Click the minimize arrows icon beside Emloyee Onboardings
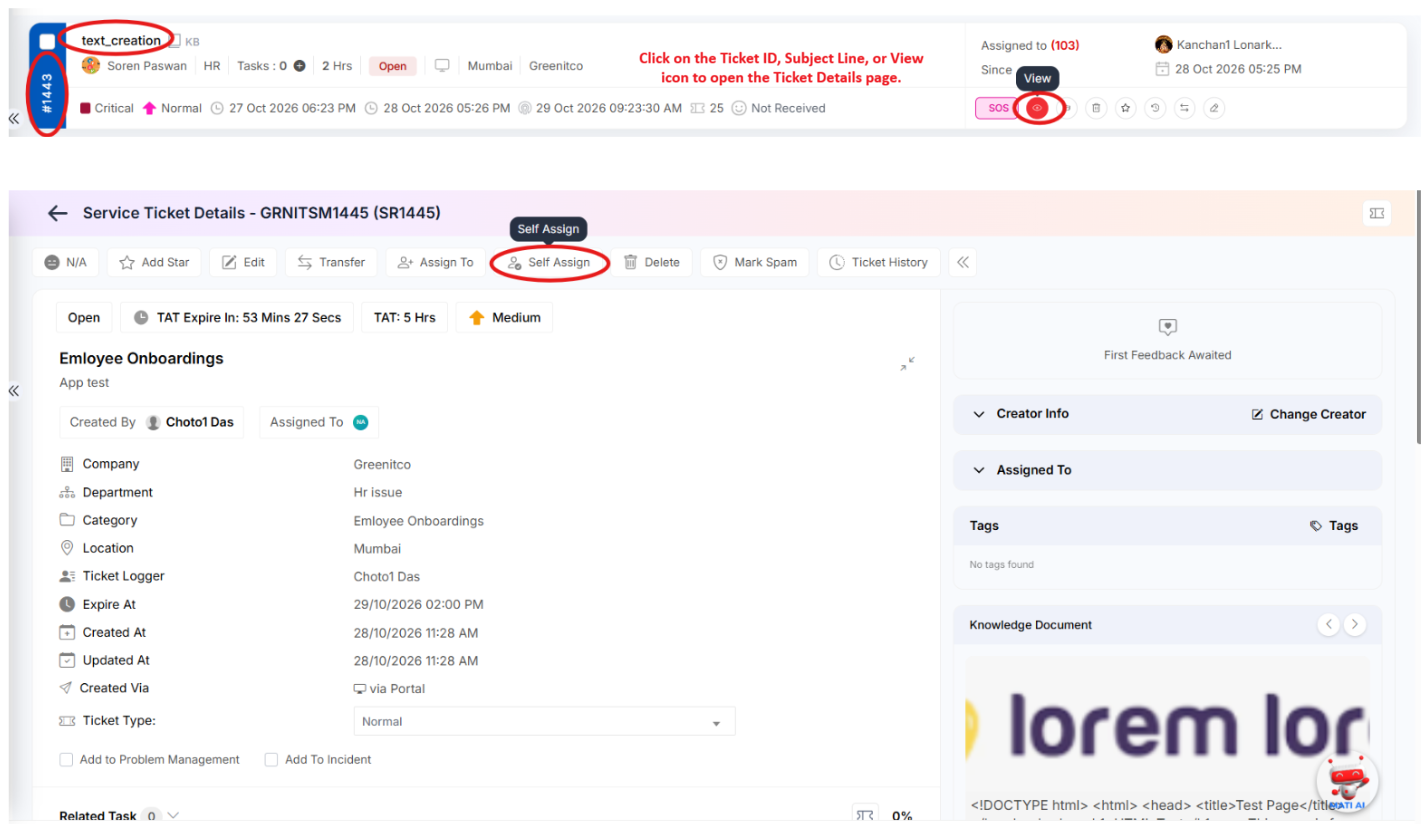The width and height of the screenshot is (1422, 827). [x=907, y=364]
